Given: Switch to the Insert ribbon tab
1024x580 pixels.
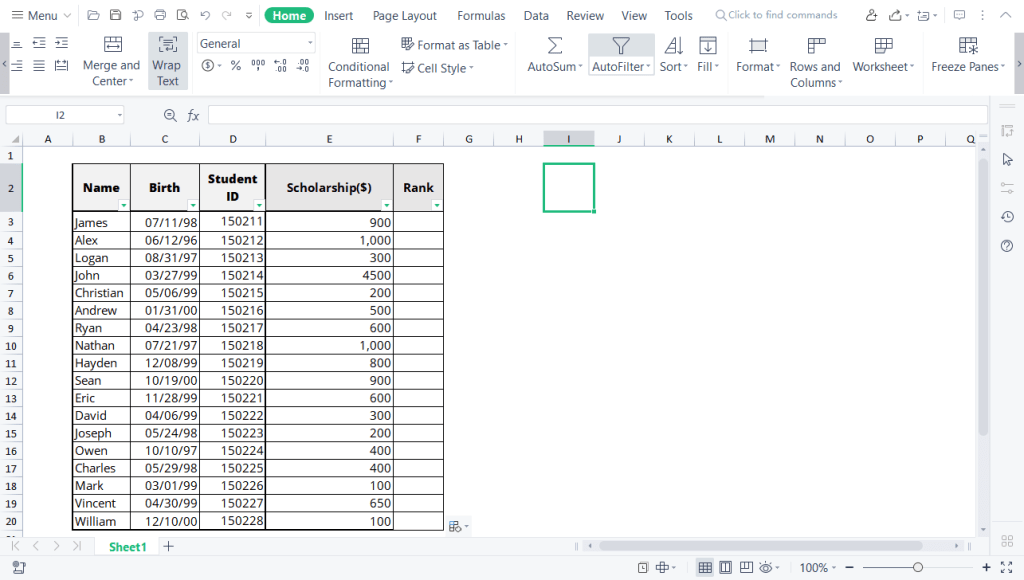Looking at the screenshot, I should coord(338,16).
